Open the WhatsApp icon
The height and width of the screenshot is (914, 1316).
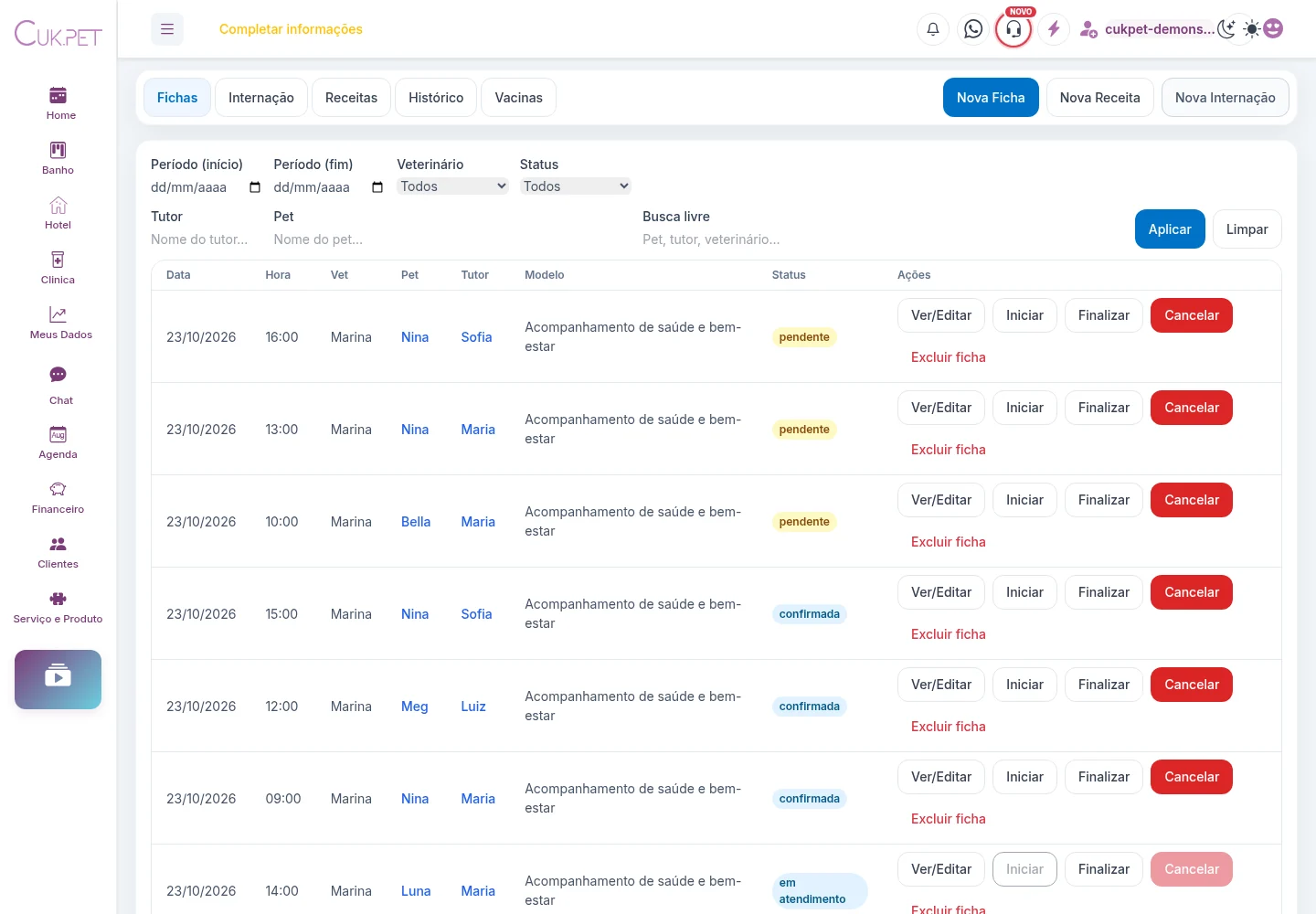pyautogui.click(x=973, y=29)
